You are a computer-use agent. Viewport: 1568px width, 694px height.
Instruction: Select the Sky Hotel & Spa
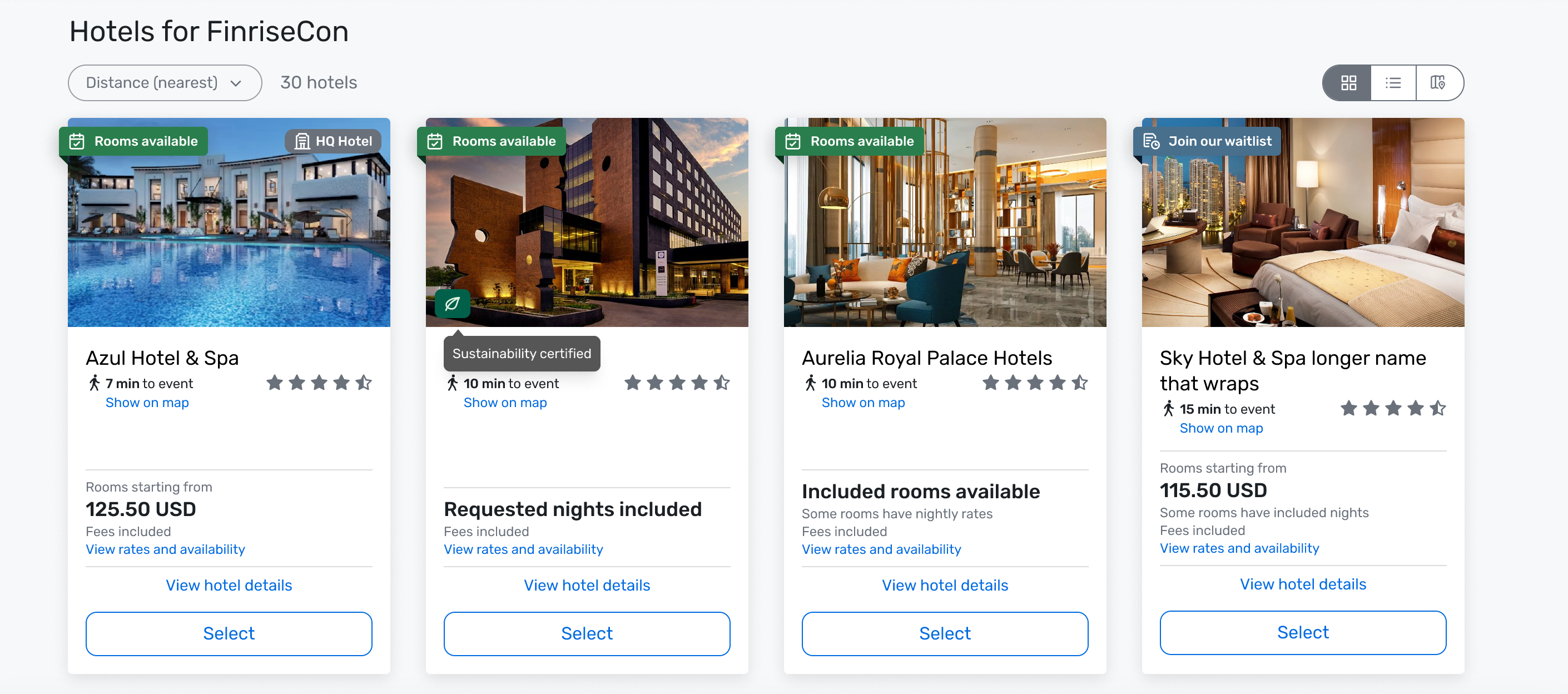point(1303,632)
